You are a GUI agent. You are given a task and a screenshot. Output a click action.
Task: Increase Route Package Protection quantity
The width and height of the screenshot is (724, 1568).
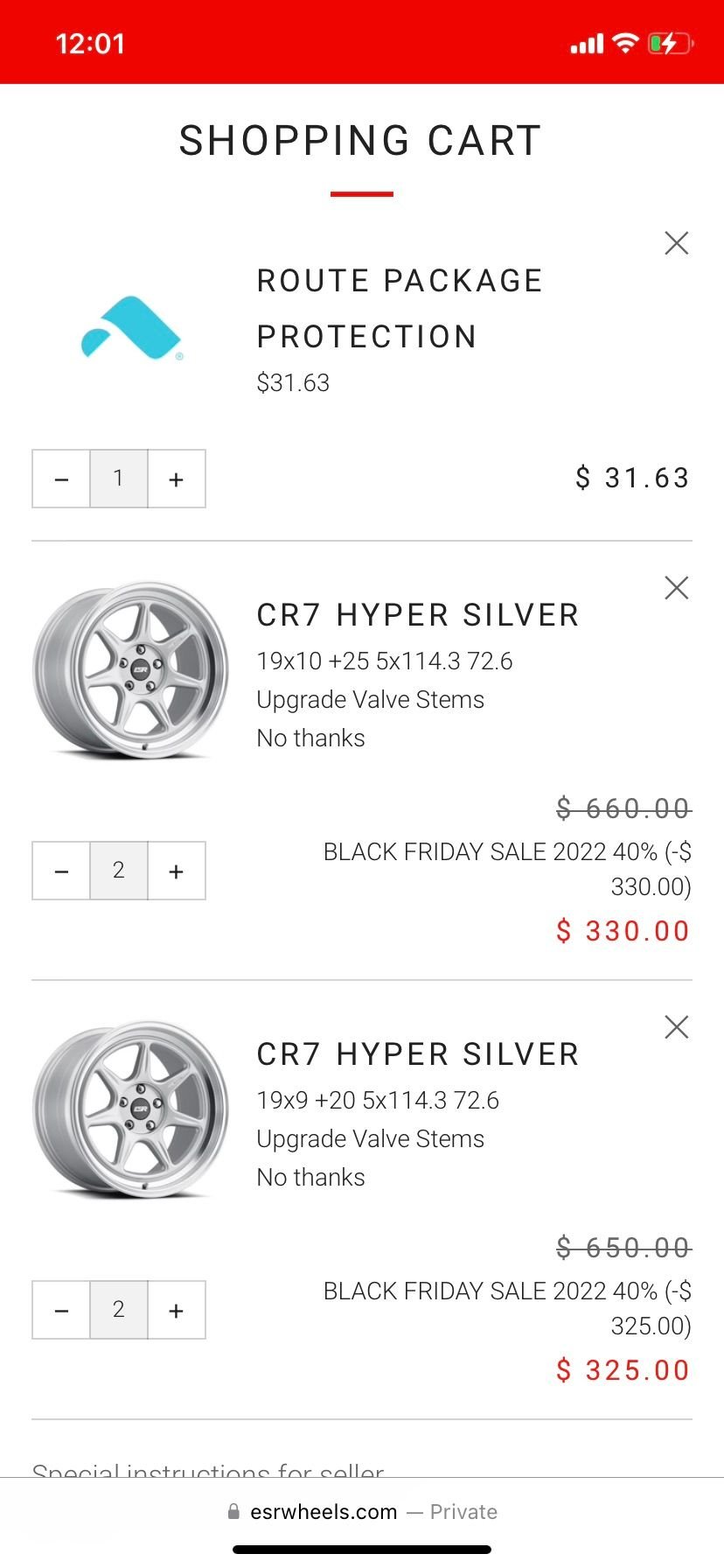(x=177, y=479)
